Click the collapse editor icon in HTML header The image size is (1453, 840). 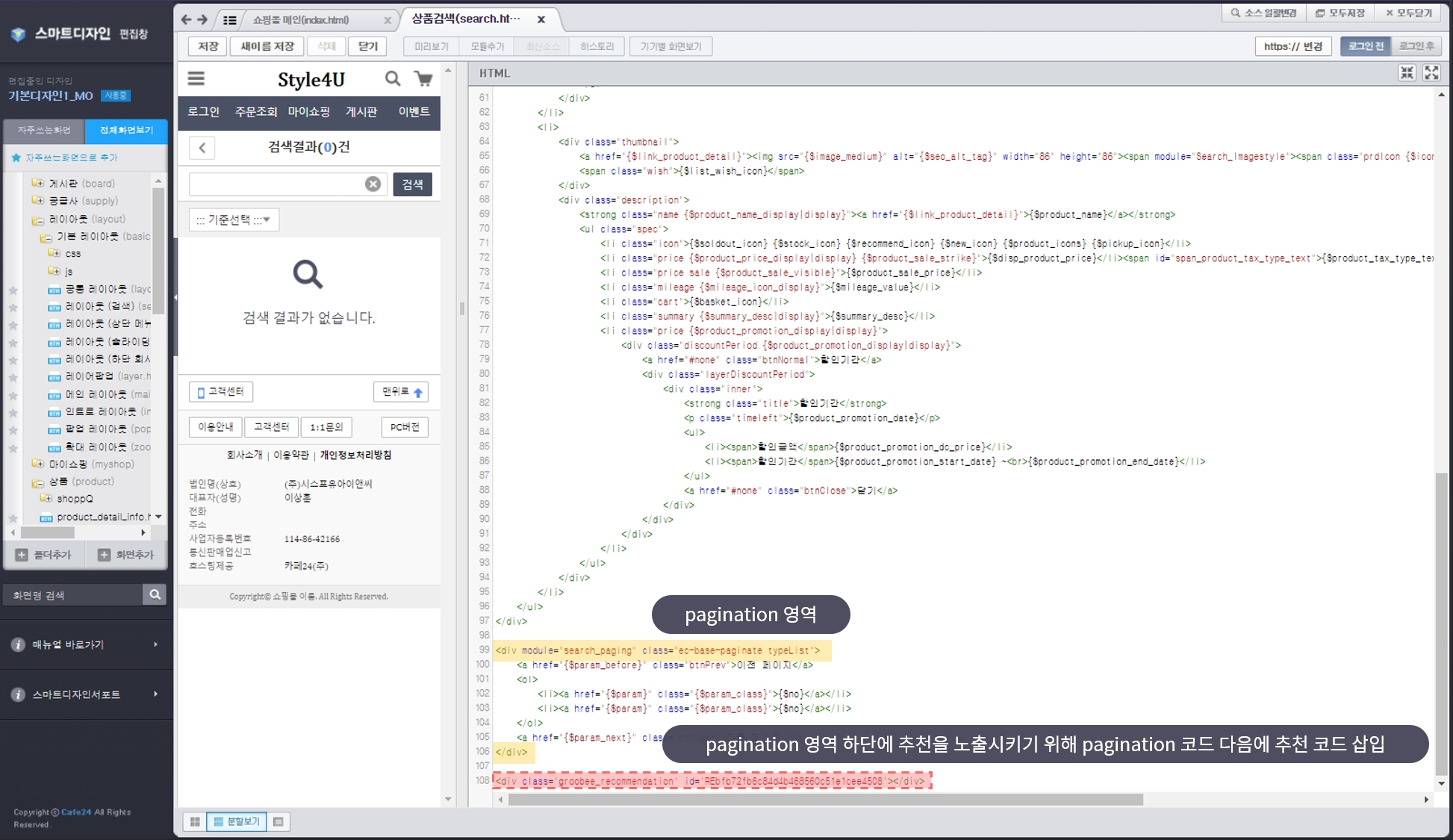tap(1407, 72)
